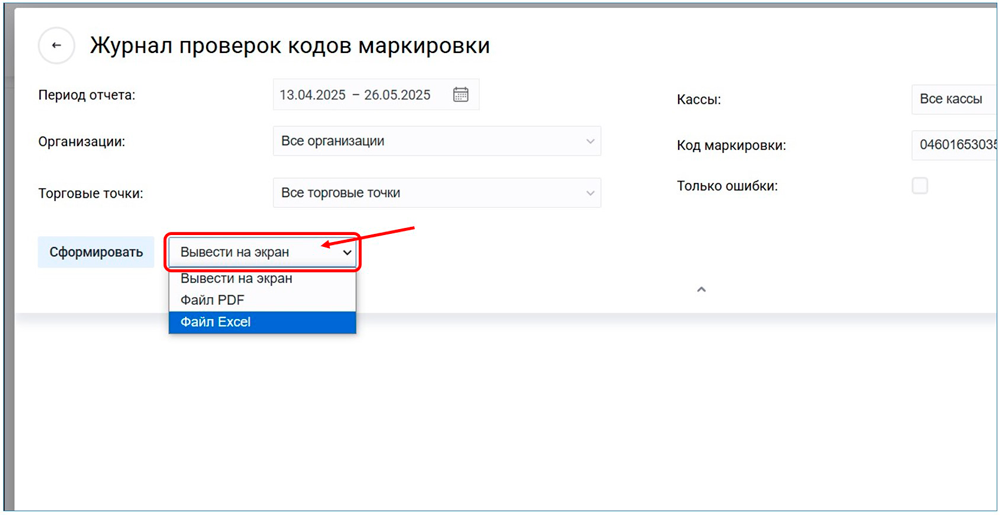Click the Только ошибки label
Screen dimensions: 1000x515
coord(726,186)
